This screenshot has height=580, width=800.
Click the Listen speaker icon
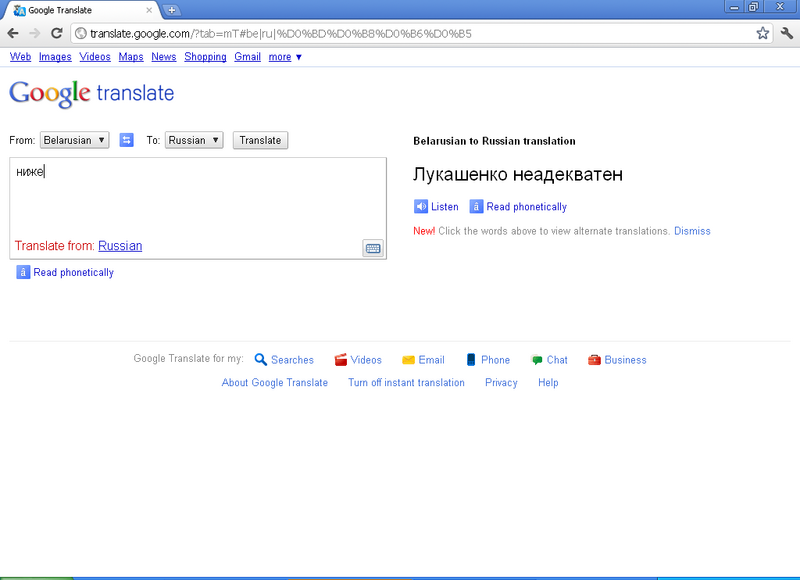(x=422, y=206)
